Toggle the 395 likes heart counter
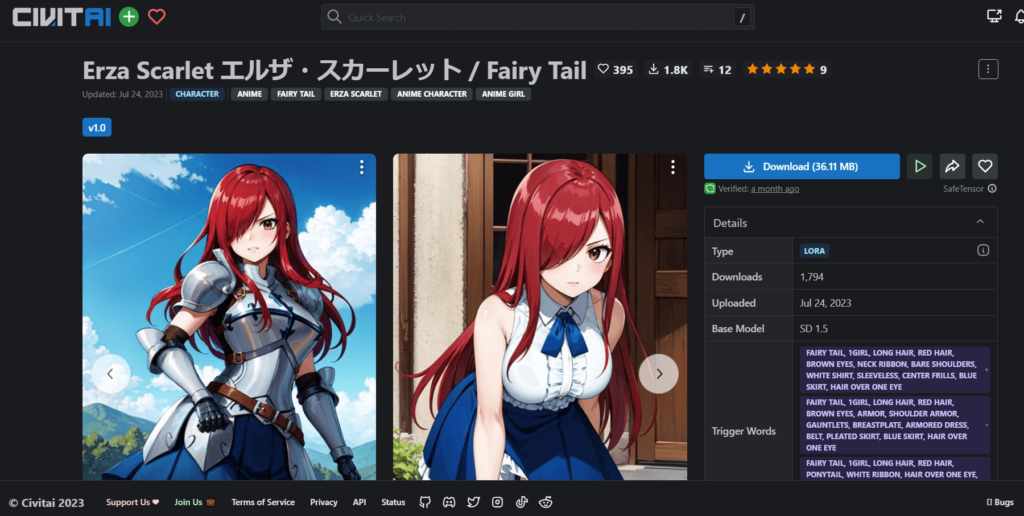The width and height of the screenshot is (1024, 516). [x=615, y=69]
